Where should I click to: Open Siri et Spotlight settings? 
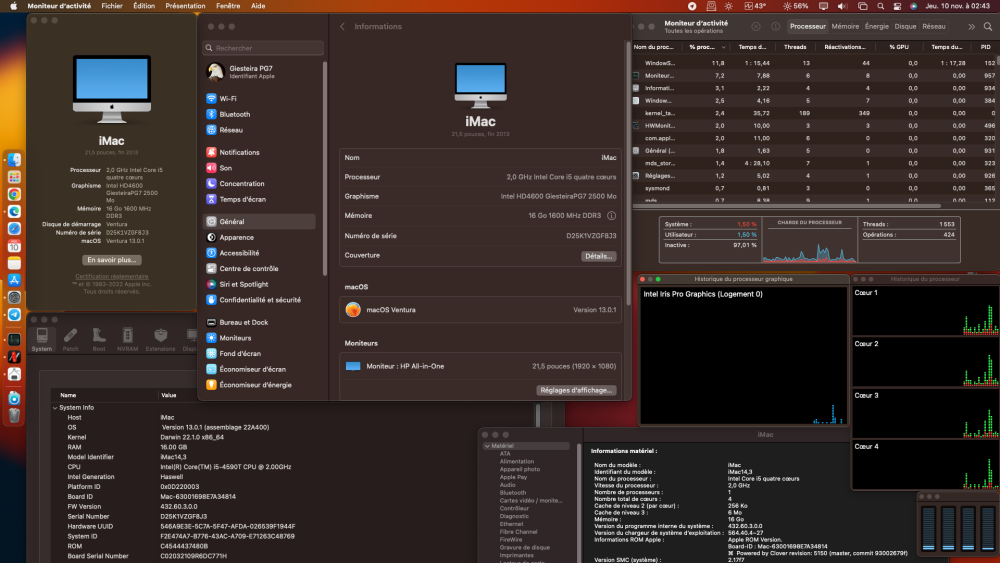tap(261, 284)
